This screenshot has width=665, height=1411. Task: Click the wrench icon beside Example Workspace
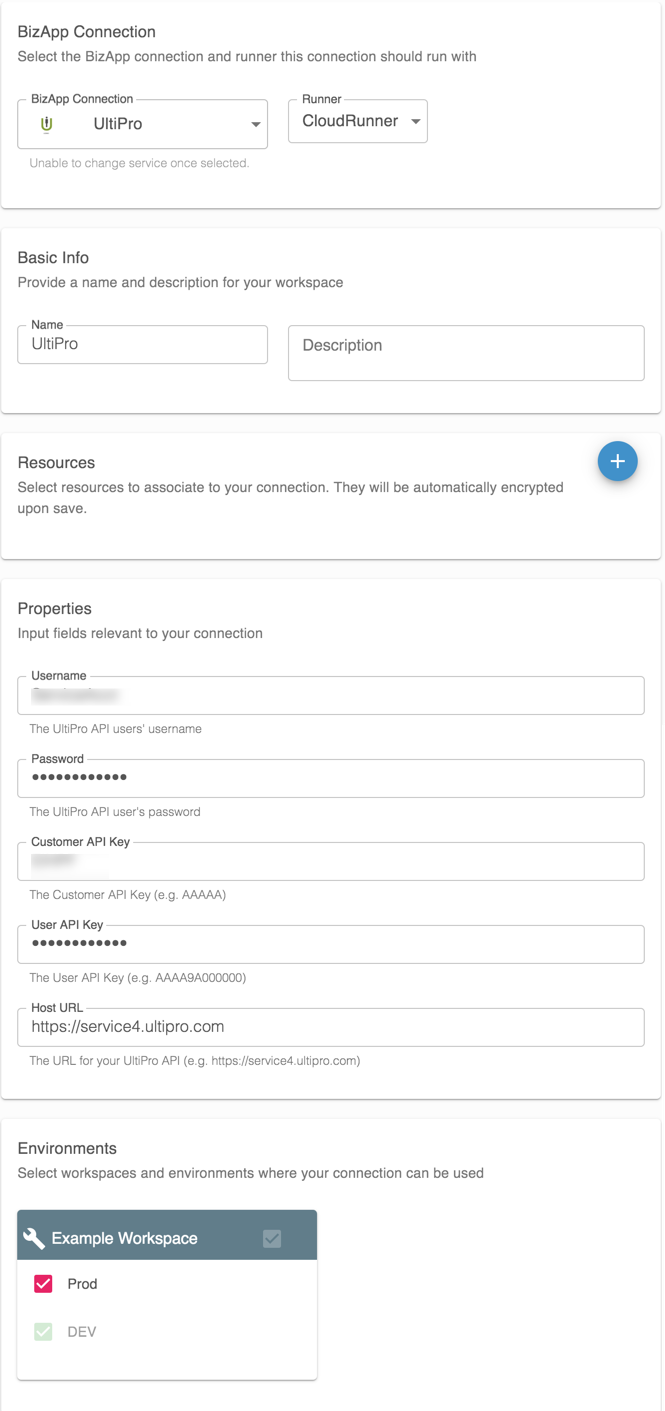pyautogui.click(x=34, y=1238)
